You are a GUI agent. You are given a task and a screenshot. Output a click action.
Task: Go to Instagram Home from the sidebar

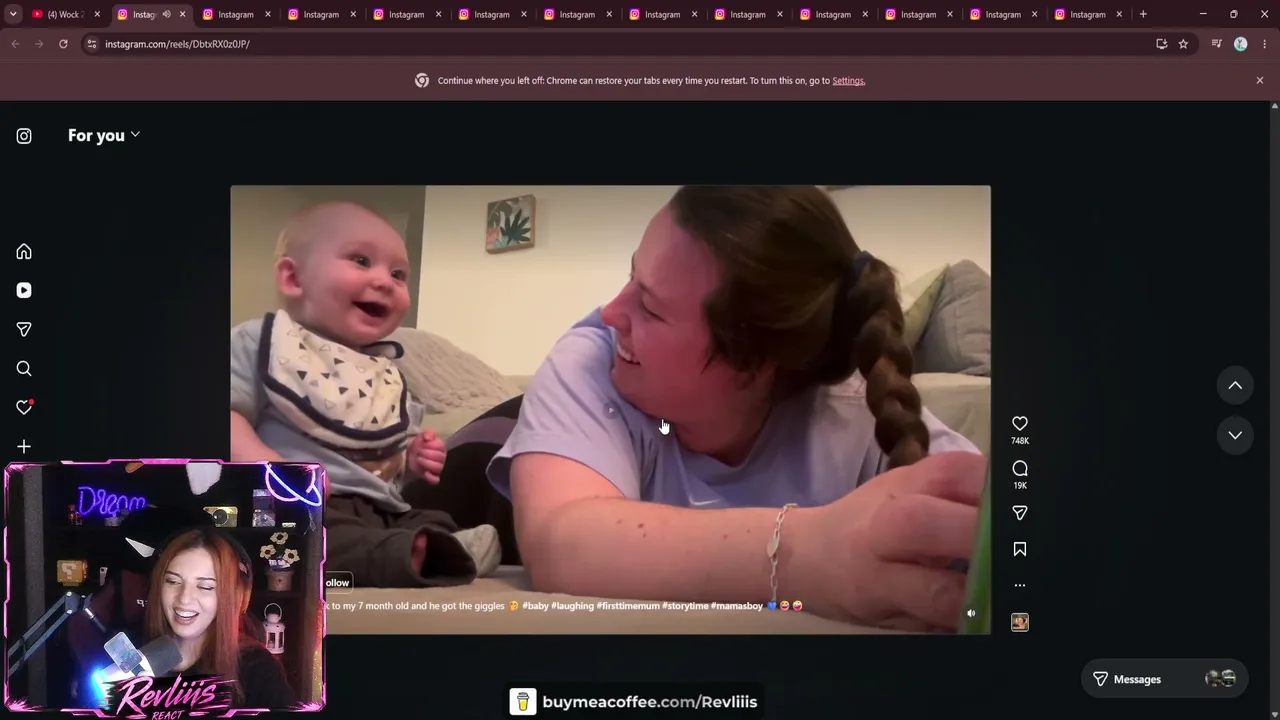(24, 252)
